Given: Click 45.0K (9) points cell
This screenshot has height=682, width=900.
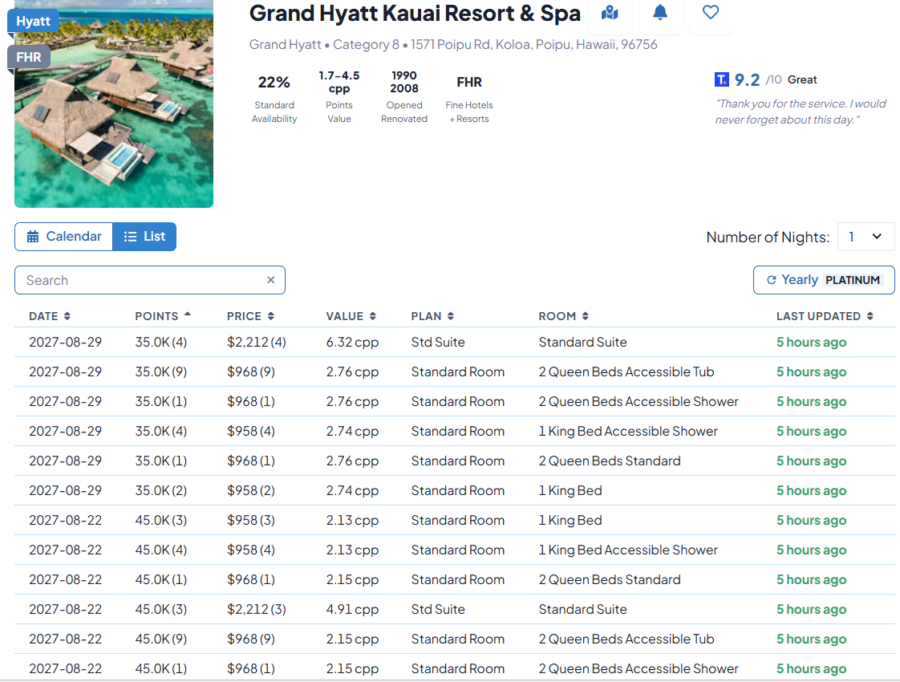Looking at the screenshot, I should (161, 639).
